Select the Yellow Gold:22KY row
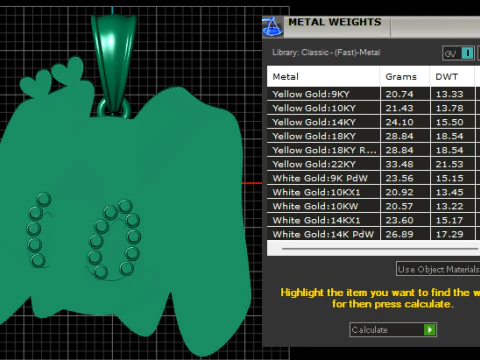The height and width of the screenshot is (360, 480). click(x=373, y=164)
